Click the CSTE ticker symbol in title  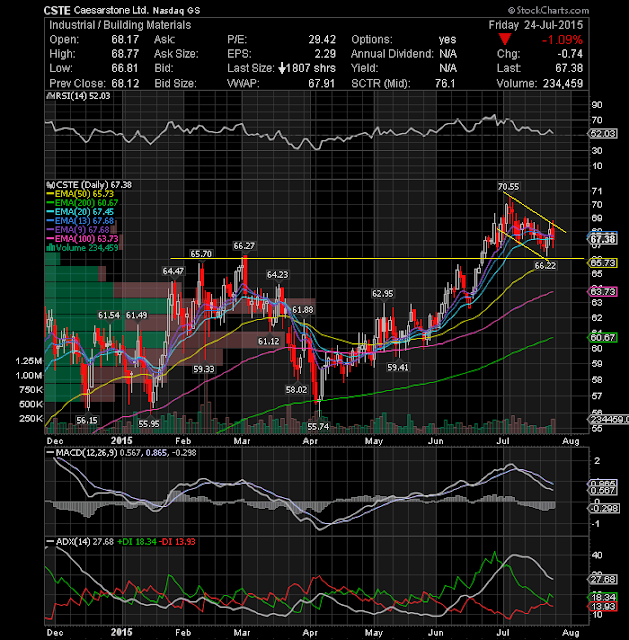coord(57,10)
